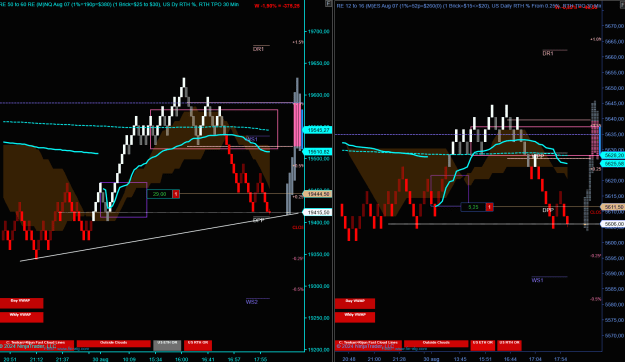Click the red CLOS label on left chart
The image size is (625, 362).
[297, 228]
